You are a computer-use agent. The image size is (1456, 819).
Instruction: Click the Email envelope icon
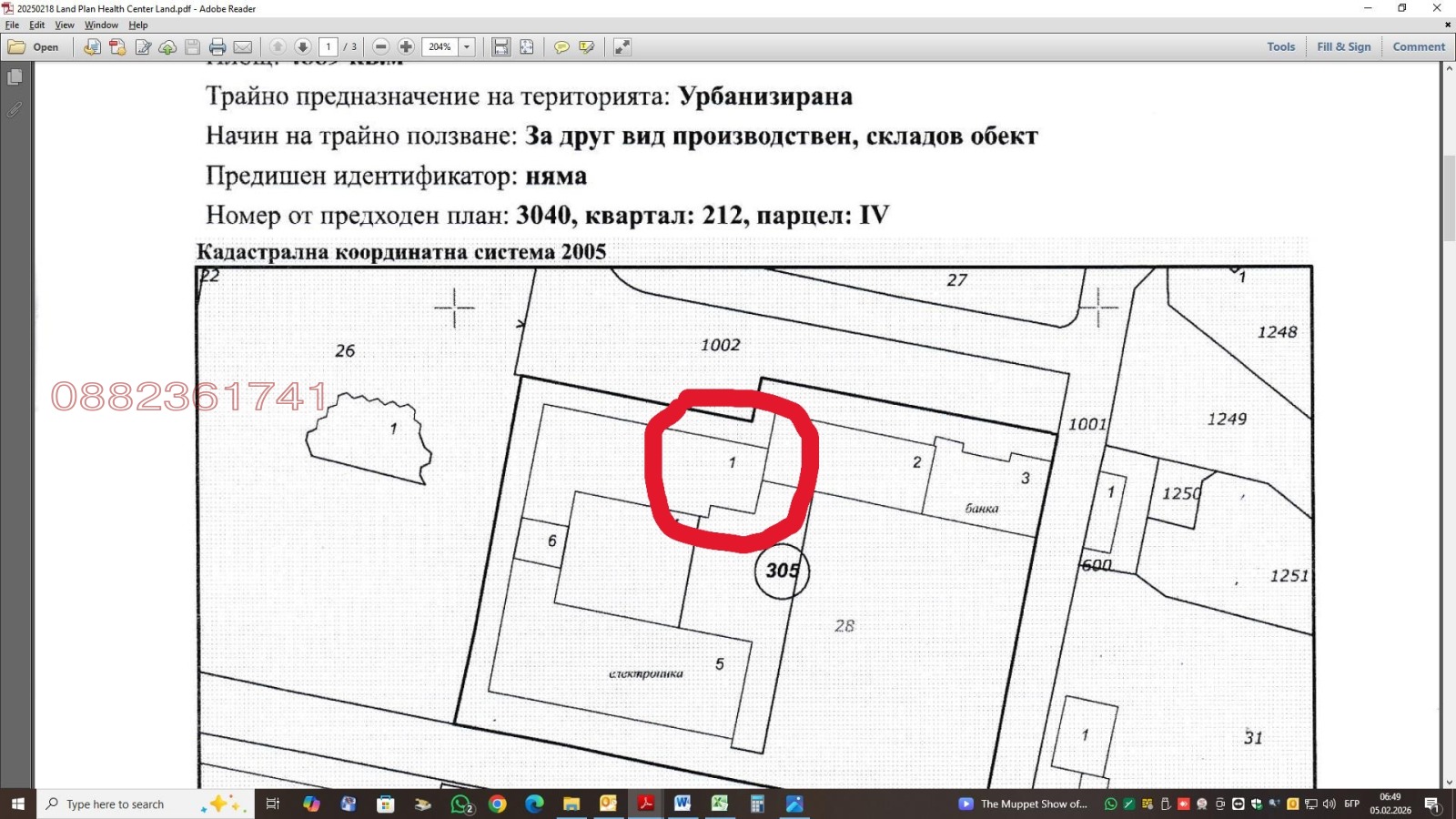click(243, 47)
